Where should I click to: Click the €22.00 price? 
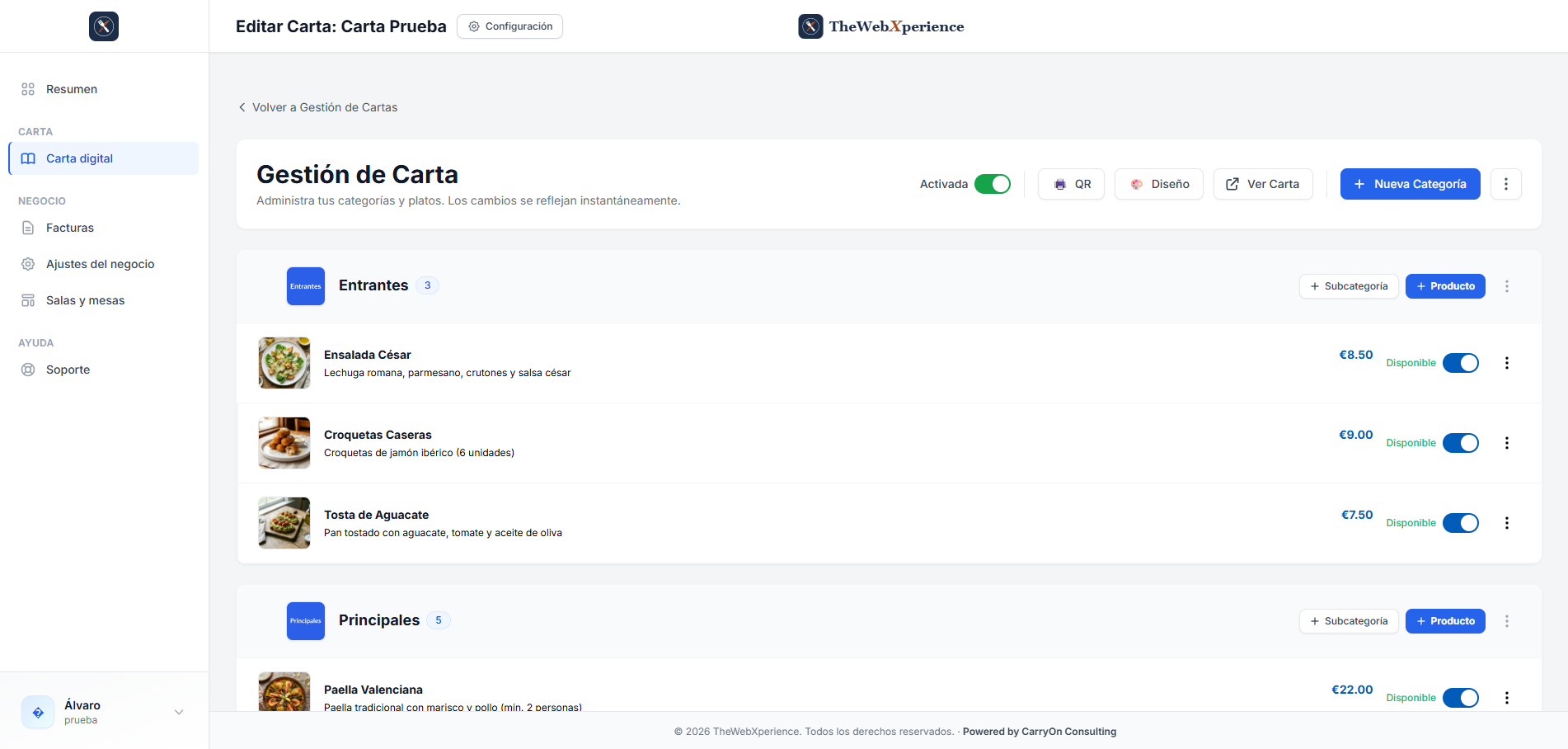point(1353,690)
